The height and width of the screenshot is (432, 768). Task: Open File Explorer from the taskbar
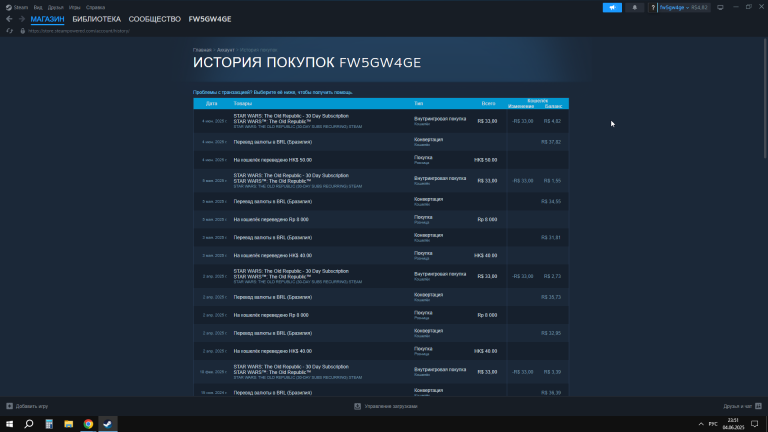69,424
